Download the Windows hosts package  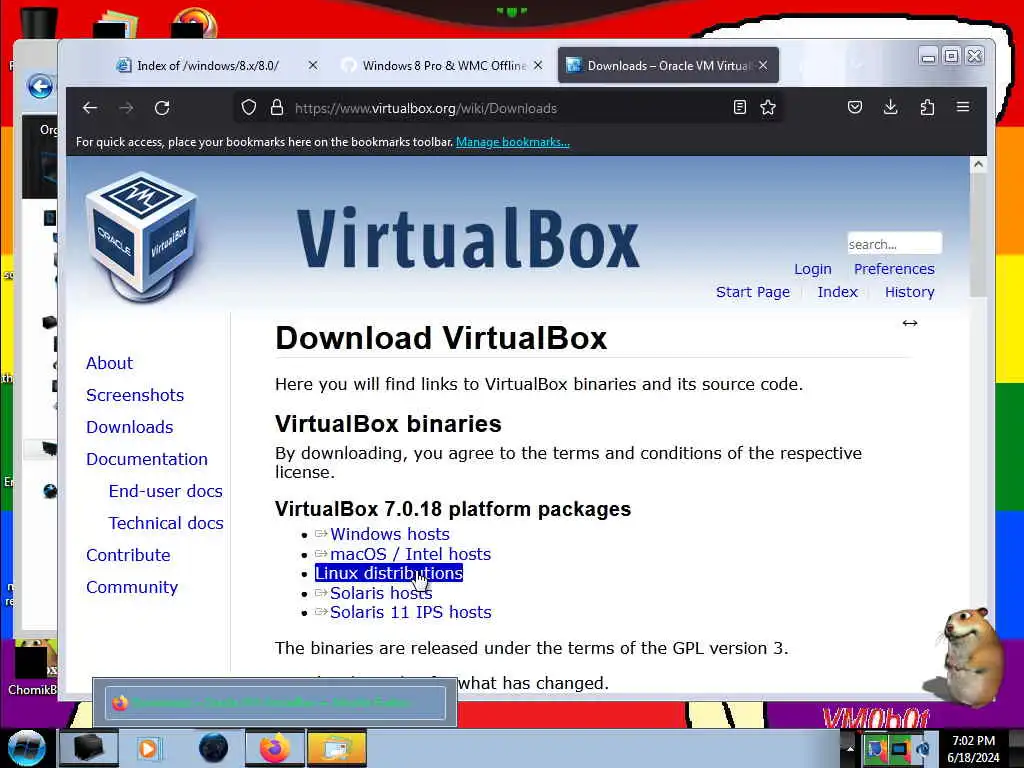[x=390, y=534]
